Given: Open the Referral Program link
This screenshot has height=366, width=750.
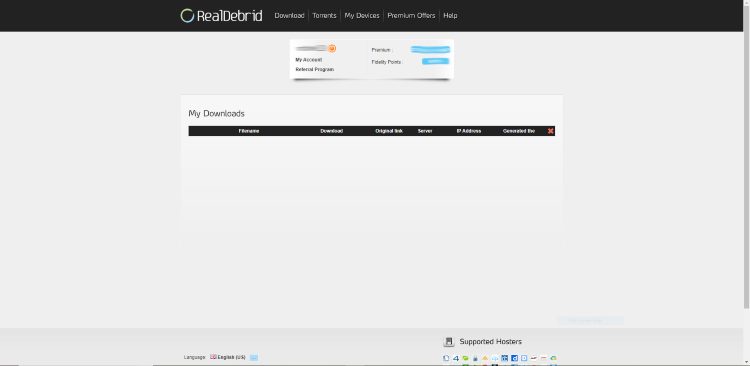Looking at the screenshot, I should pyautogui.click(x=315, y=69).
